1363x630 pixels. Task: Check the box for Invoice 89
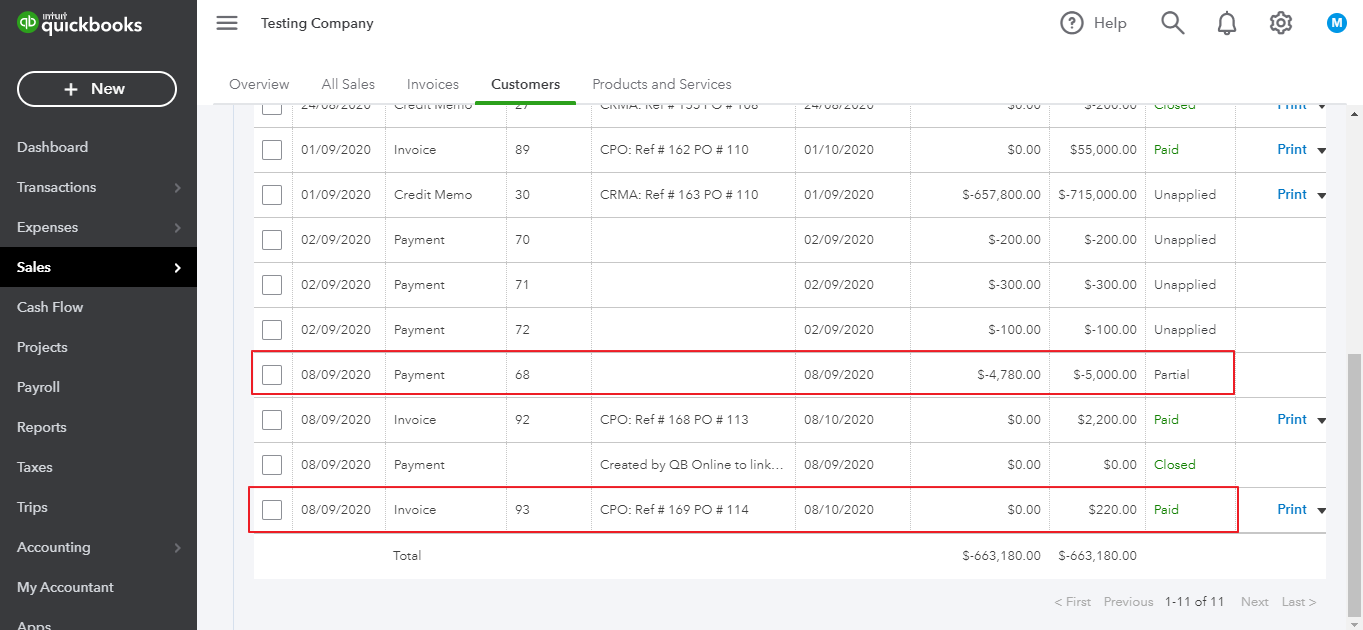click(272, 150)
